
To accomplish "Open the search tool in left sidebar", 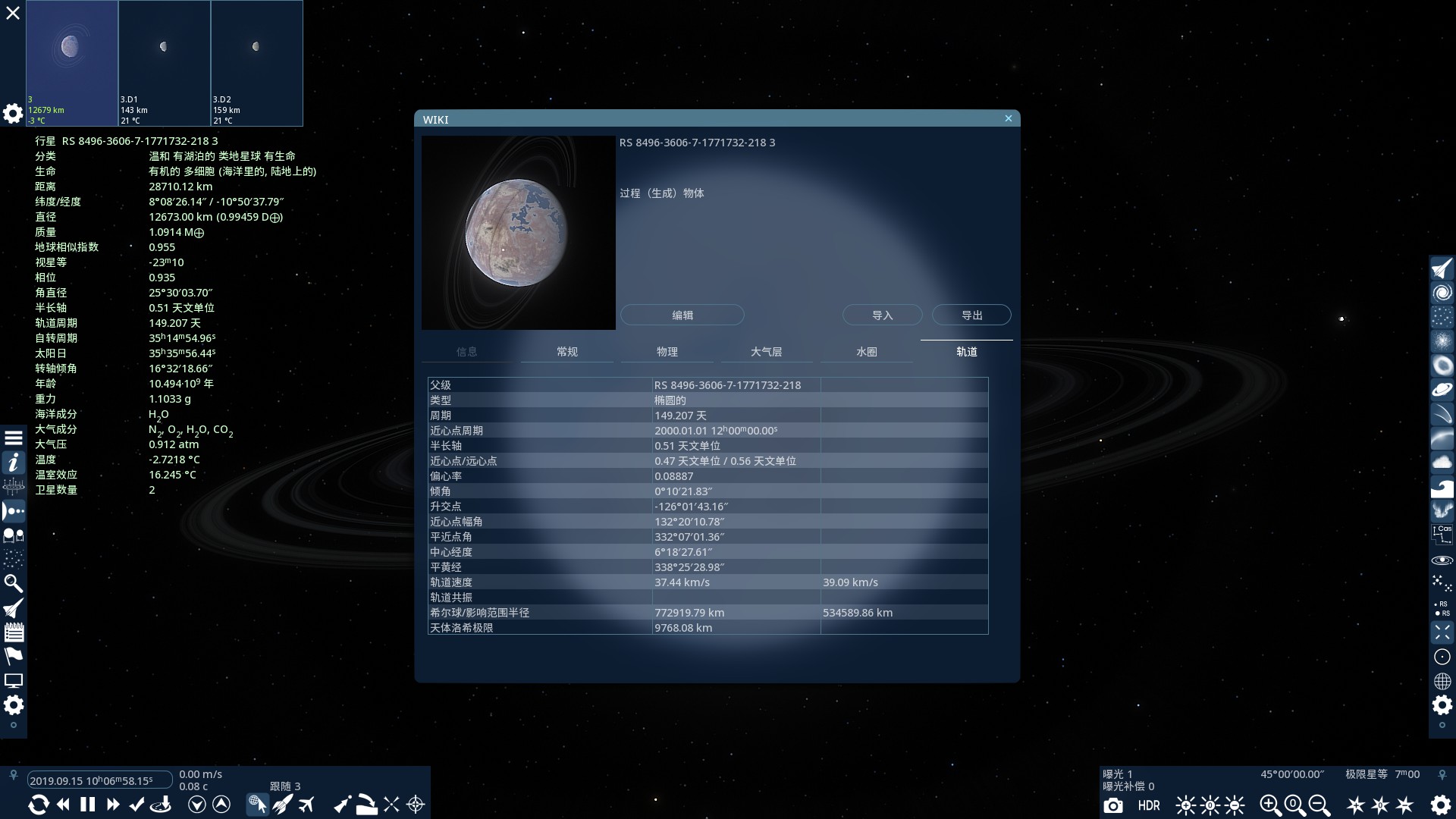I will (x=13, y=583).
